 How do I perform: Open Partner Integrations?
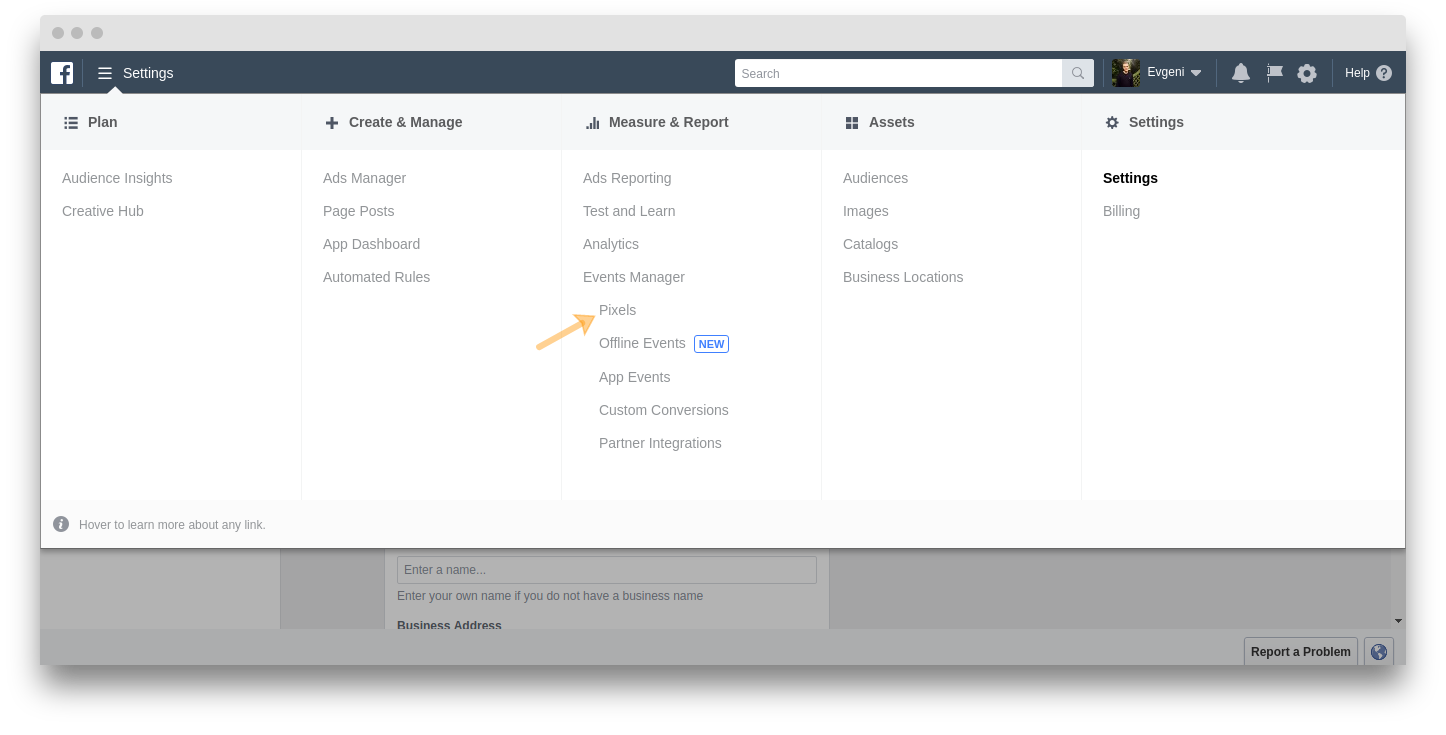coord(660,443)
